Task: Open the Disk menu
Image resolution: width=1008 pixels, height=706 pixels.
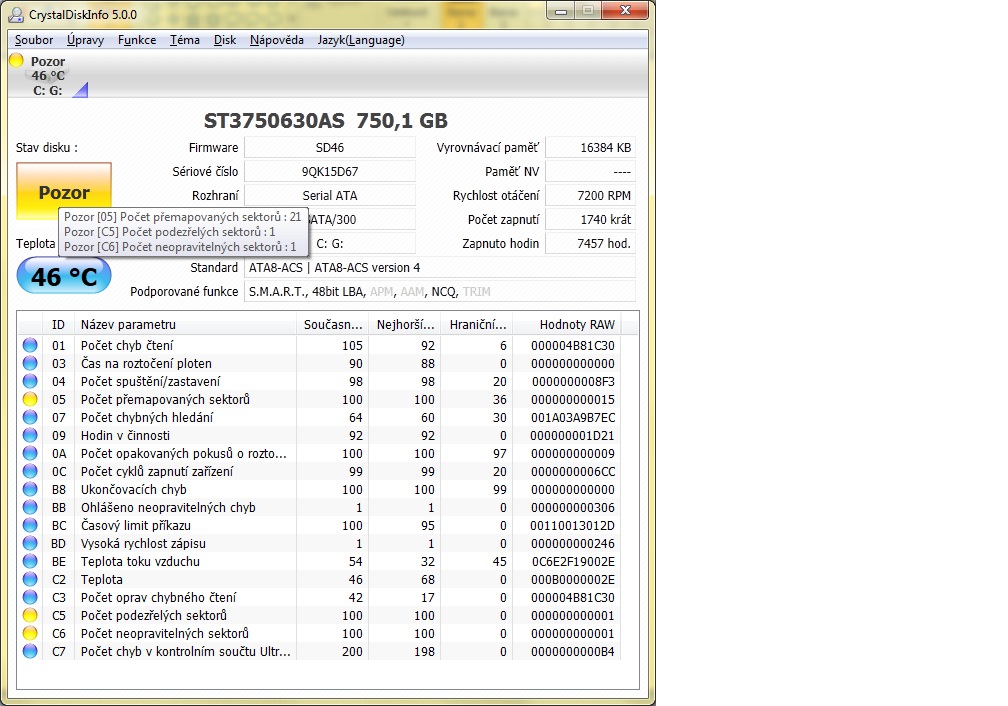Action: coord(225,40)
